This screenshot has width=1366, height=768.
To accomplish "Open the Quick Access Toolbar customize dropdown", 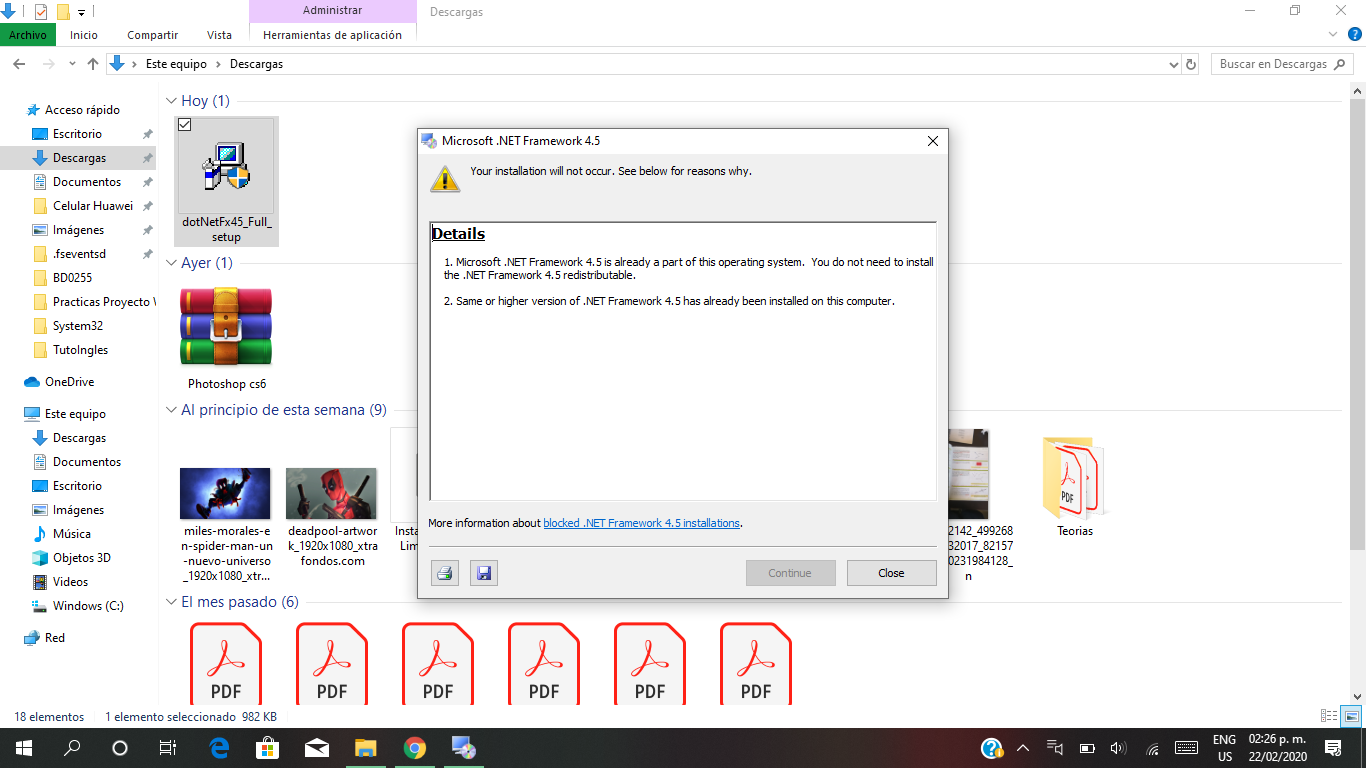I will point(81,12).
